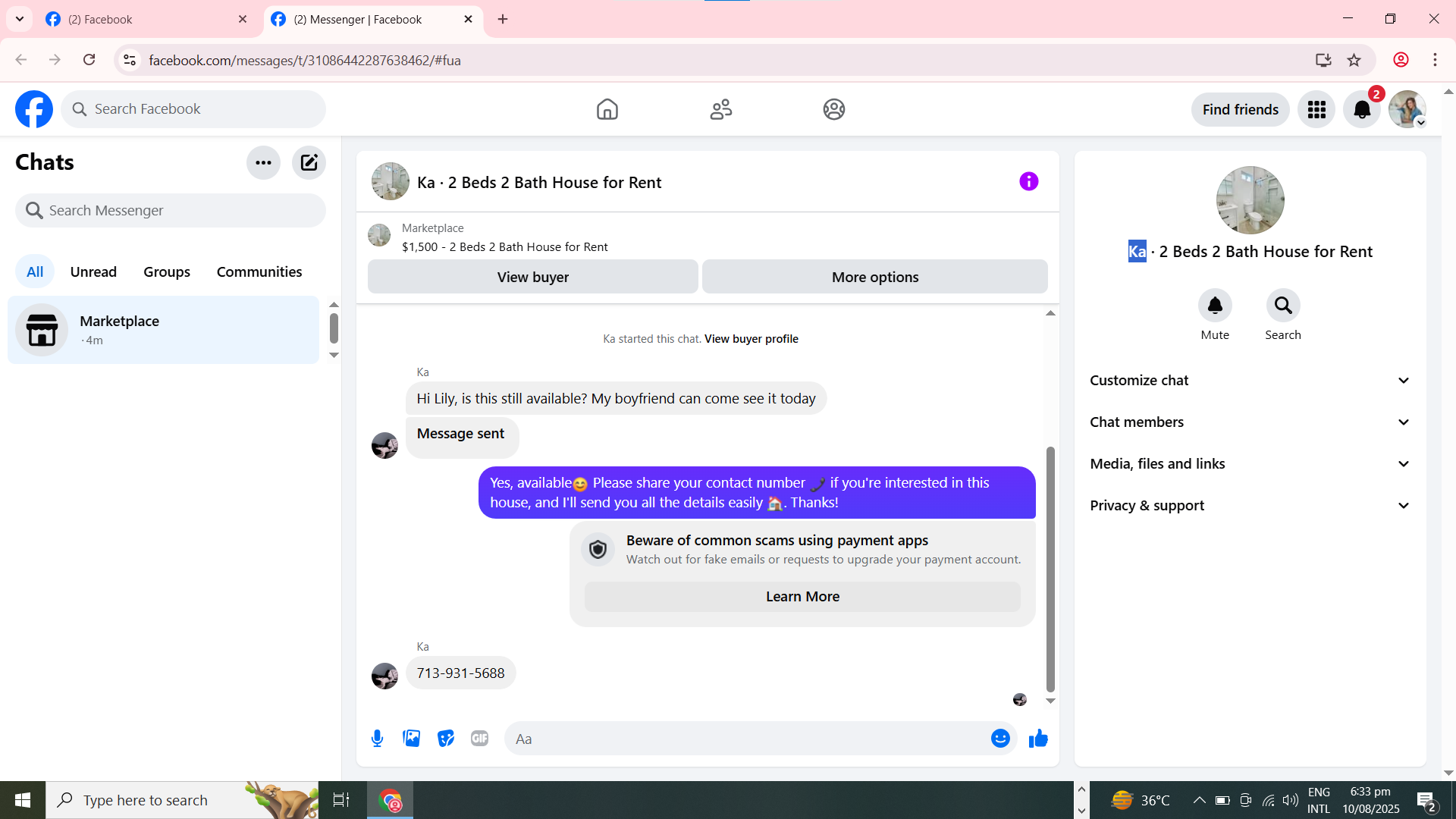Open emoji picker in message box

[1000, 739]
